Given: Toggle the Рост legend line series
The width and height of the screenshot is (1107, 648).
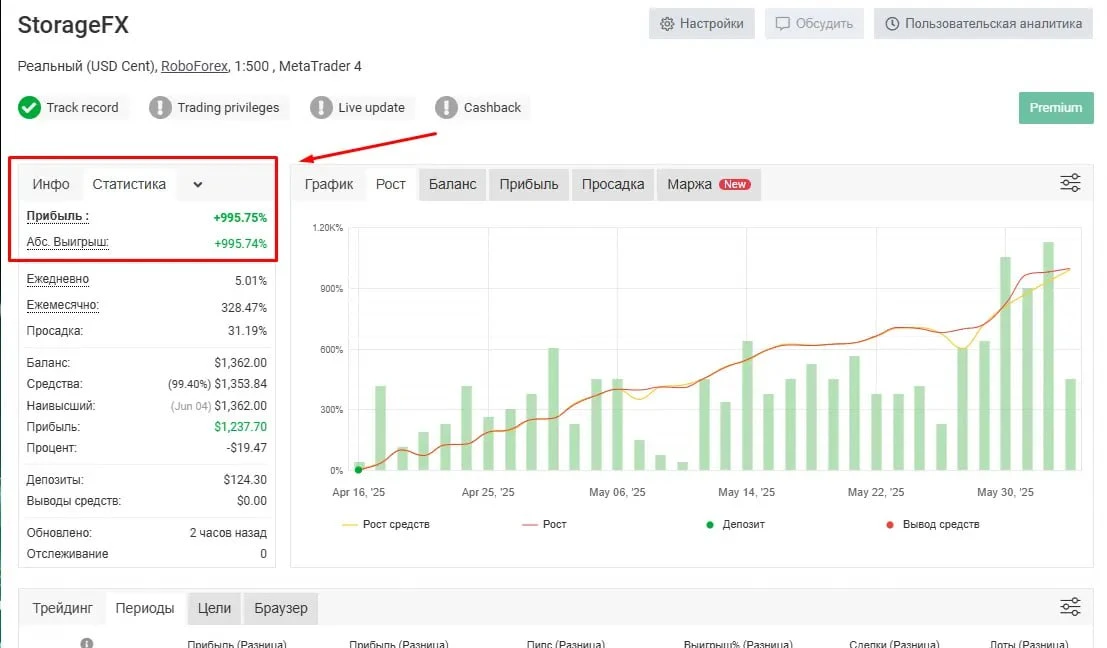Looking at the screenshot, I should [544, 524].
